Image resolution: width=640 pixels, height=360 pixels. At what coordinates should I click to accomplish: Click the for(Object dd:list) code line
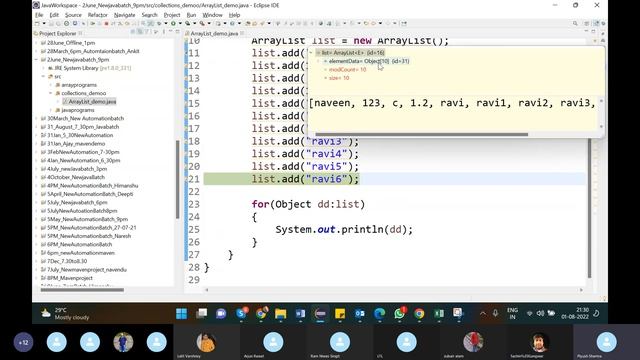[308, 204]
